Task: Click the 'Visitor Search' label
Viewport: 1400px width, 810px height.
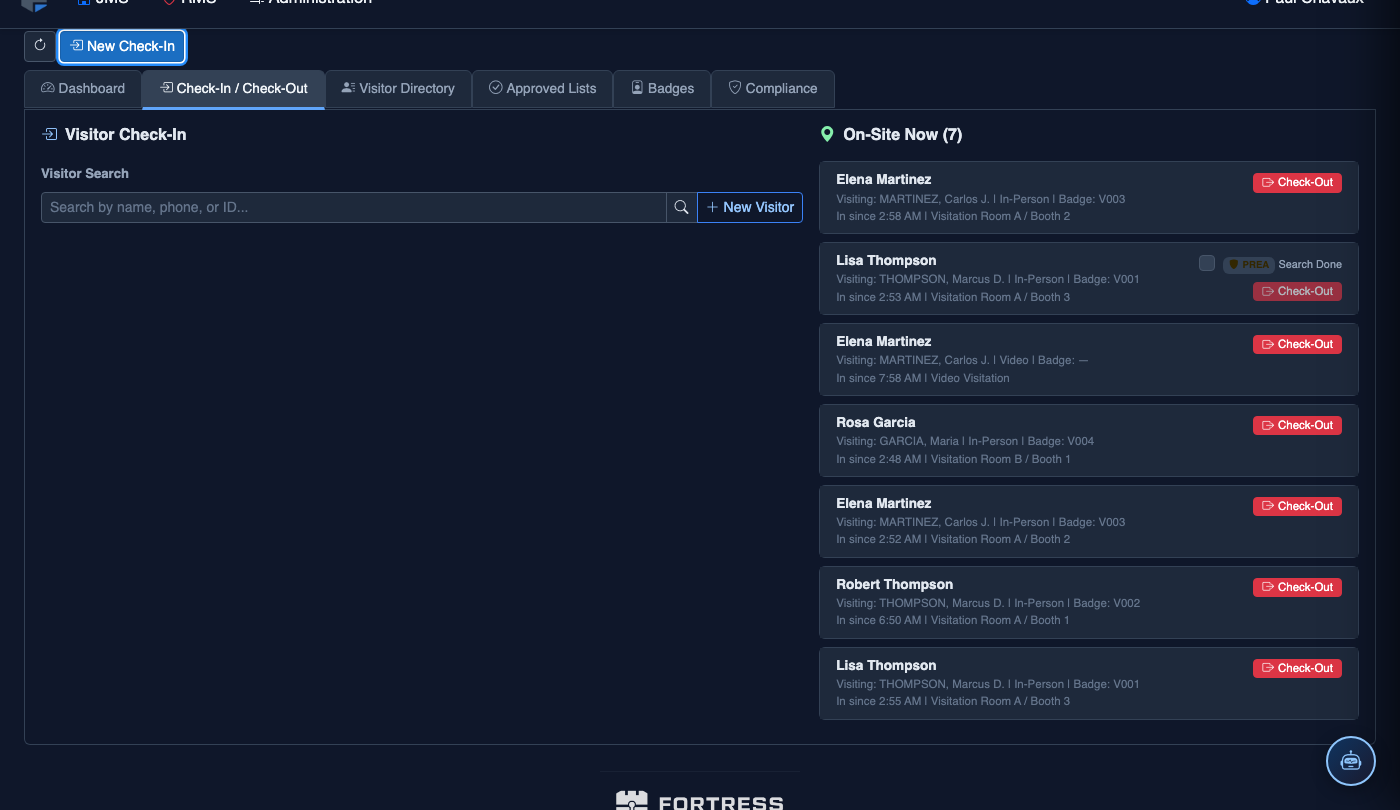Action: click(x=85, y=173)
